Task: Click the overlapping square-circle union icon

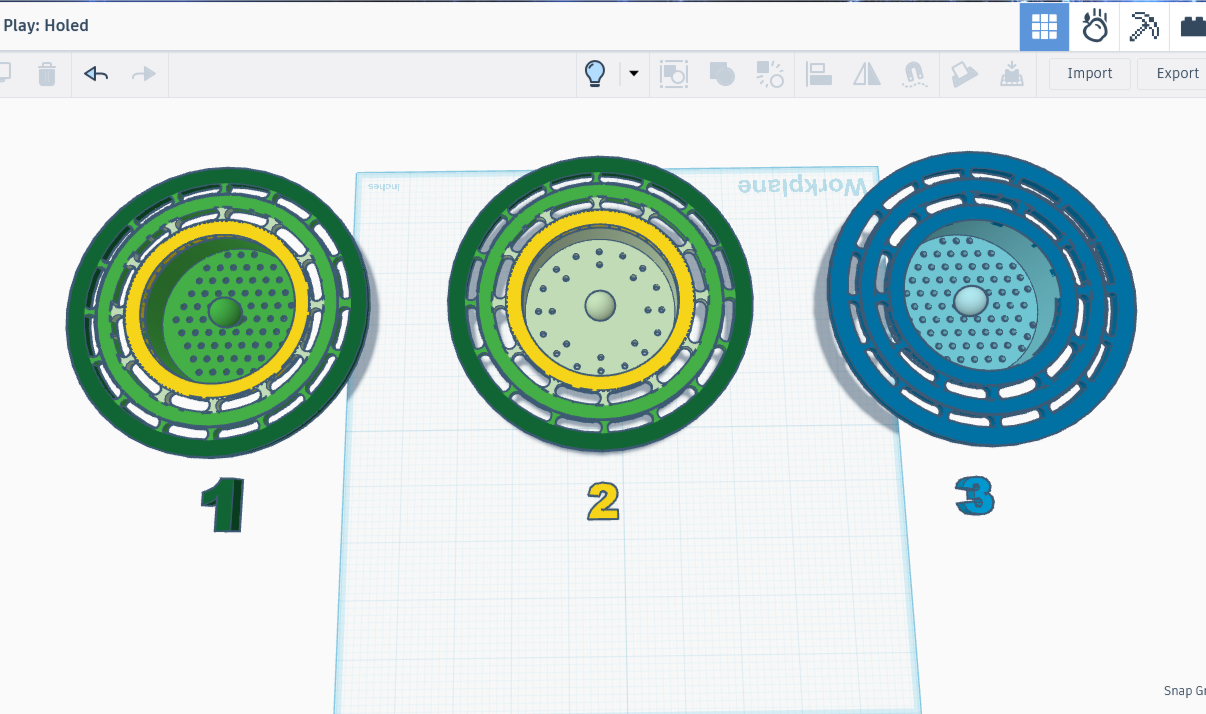Action: 721,74
